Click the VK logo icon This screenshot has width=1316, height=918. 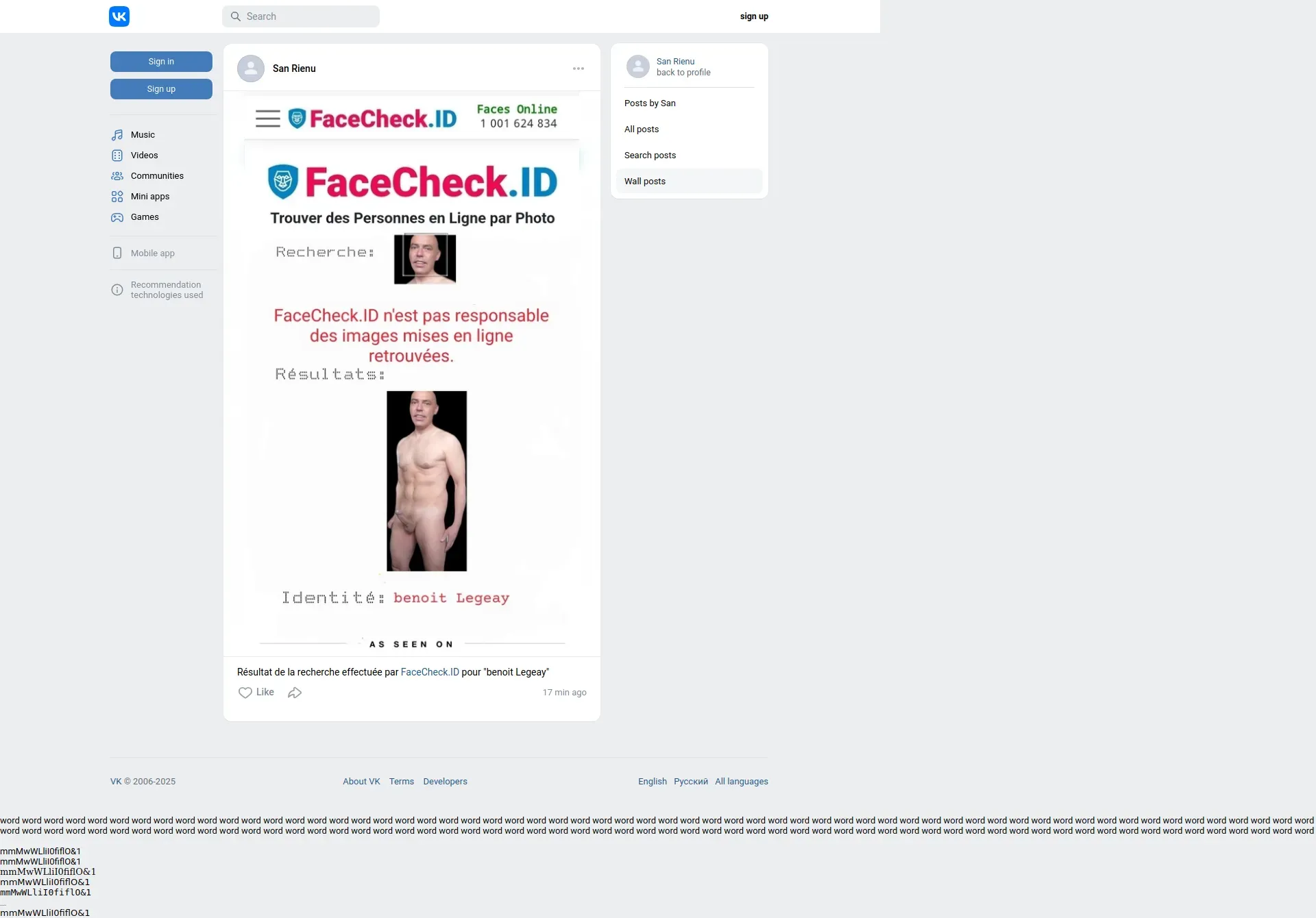point(119,16)
